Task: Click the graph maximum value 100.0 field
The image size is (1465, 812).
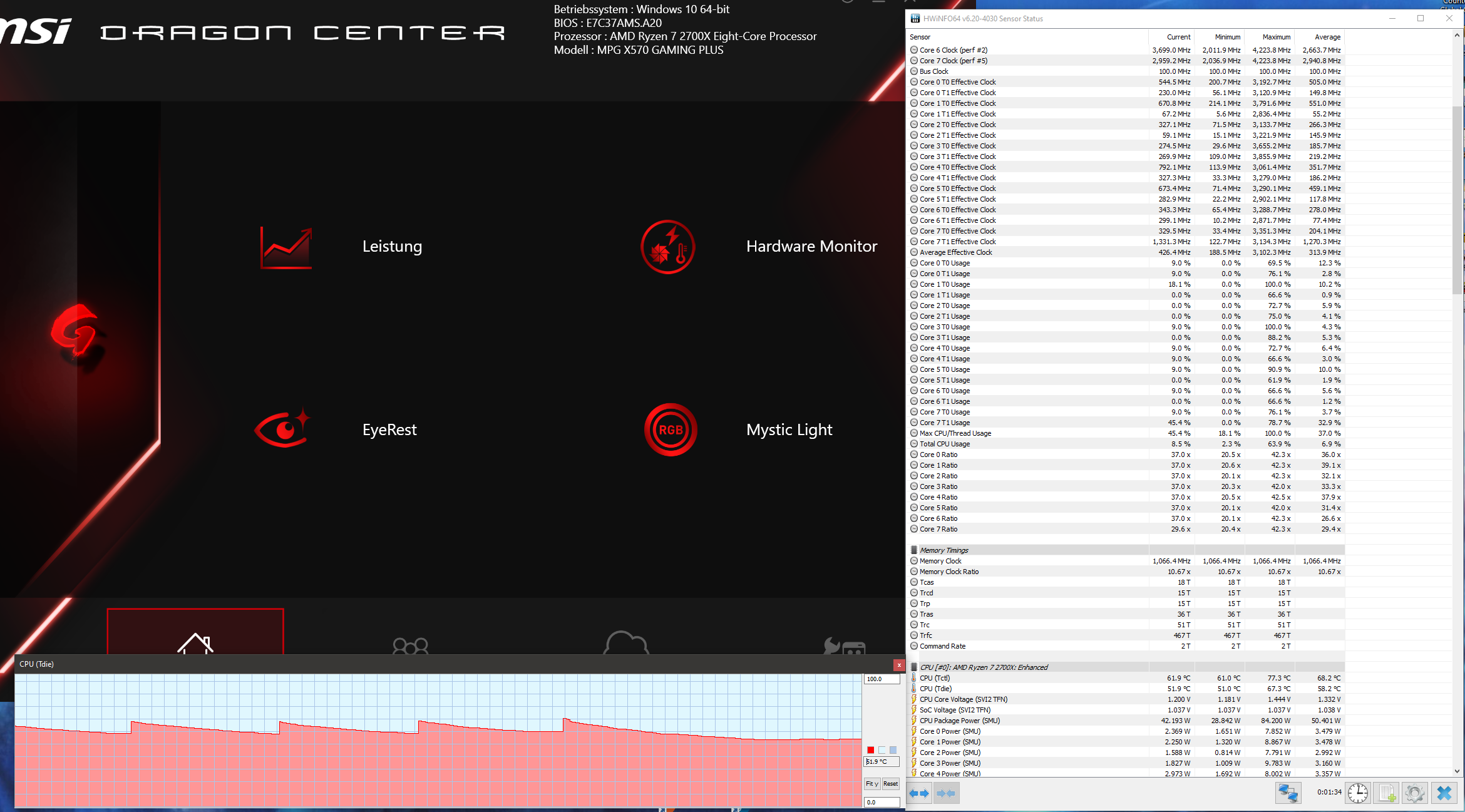Action: (x=882, y=679)
